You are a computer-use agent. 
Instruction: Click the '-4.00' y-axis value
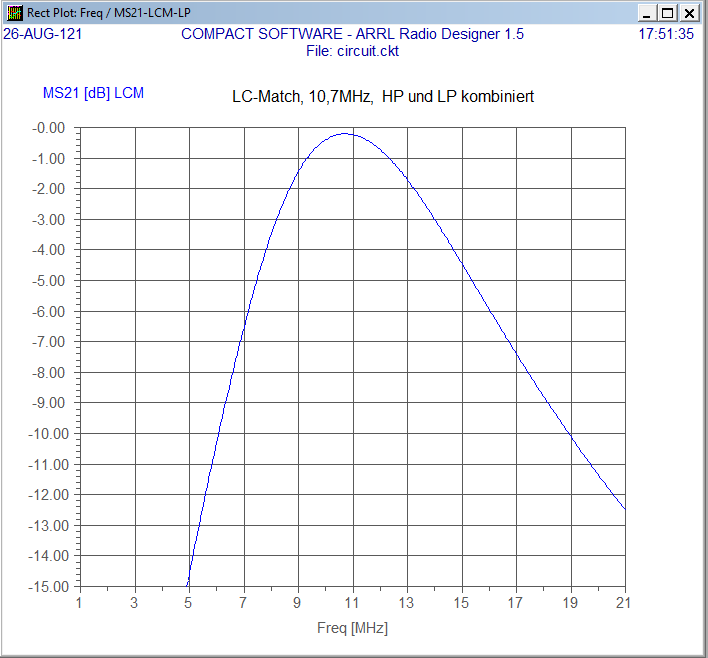(48, 250)
